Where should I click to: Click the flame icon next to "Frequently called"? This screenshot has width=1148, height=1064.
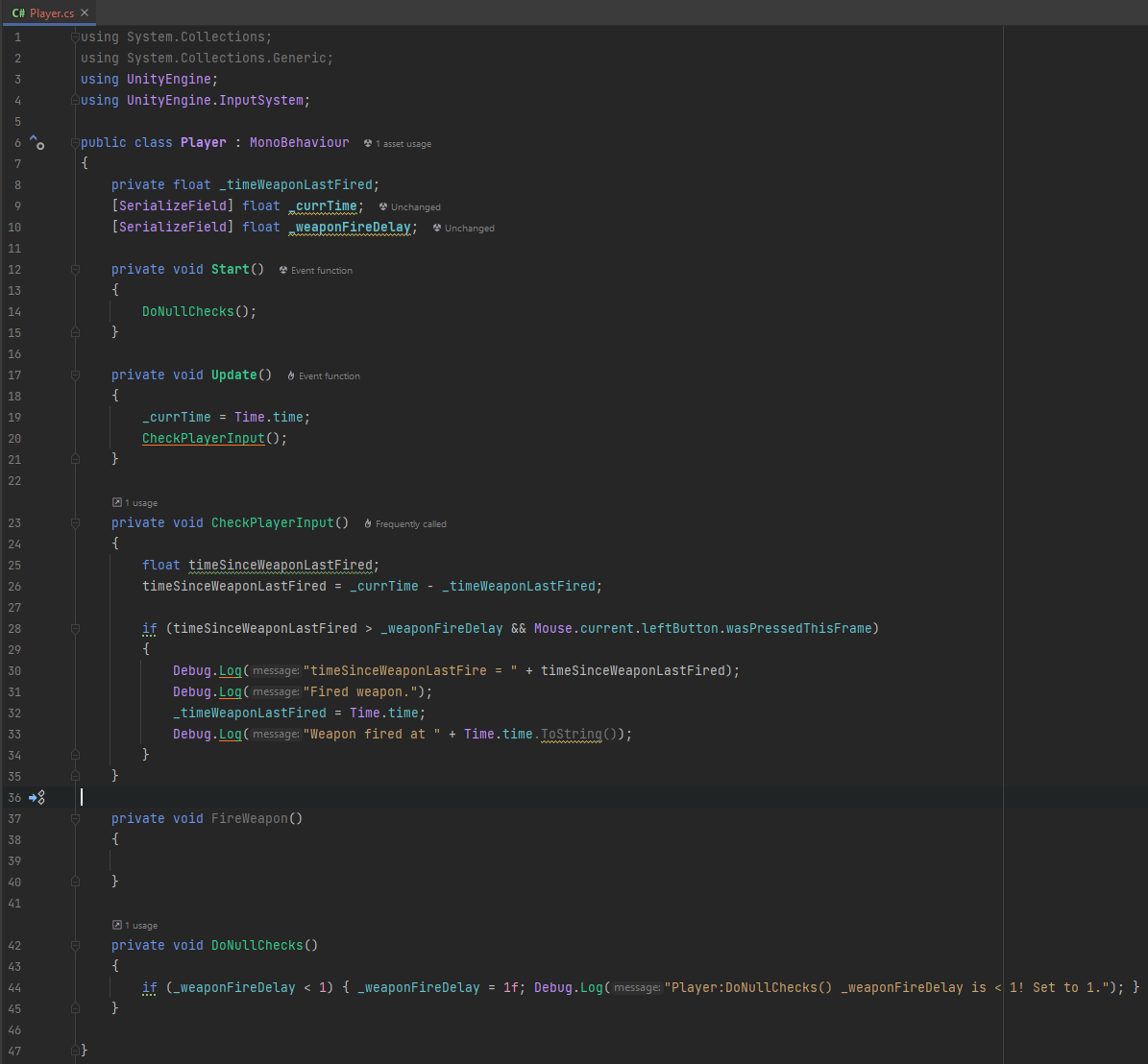(366, 522)
